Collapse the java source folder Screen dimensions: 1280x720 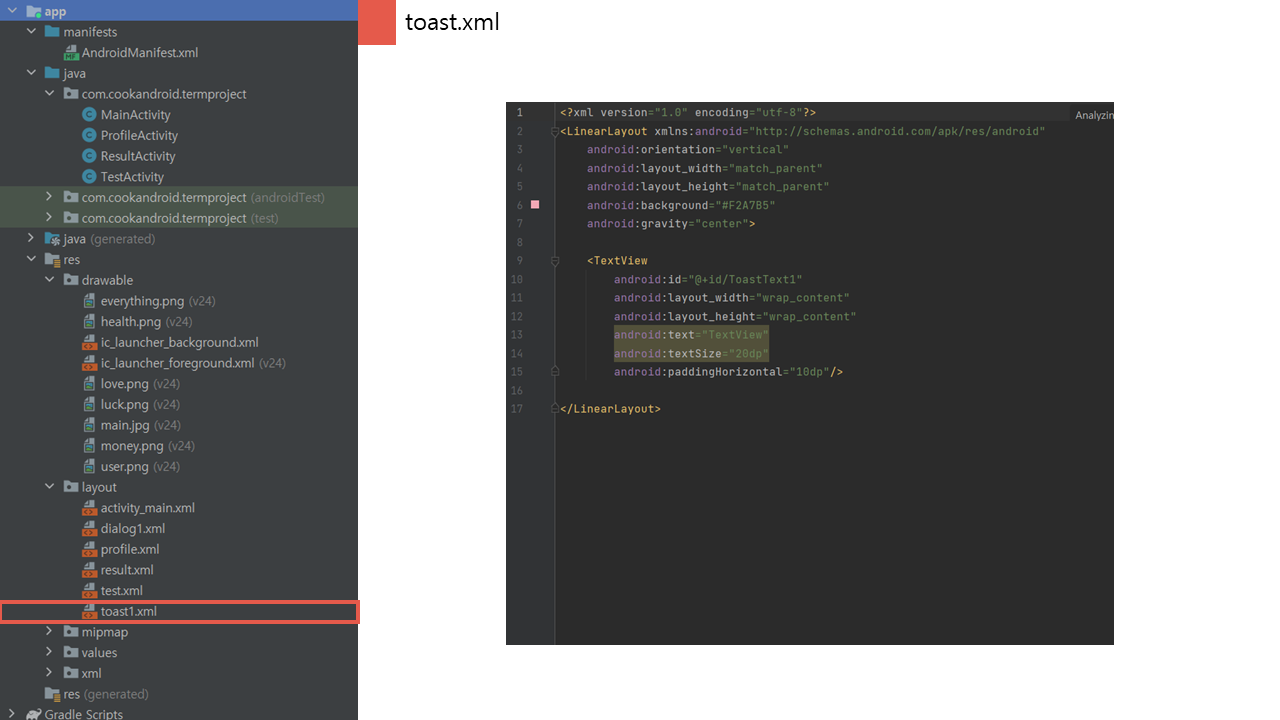(x=31, y=73)
